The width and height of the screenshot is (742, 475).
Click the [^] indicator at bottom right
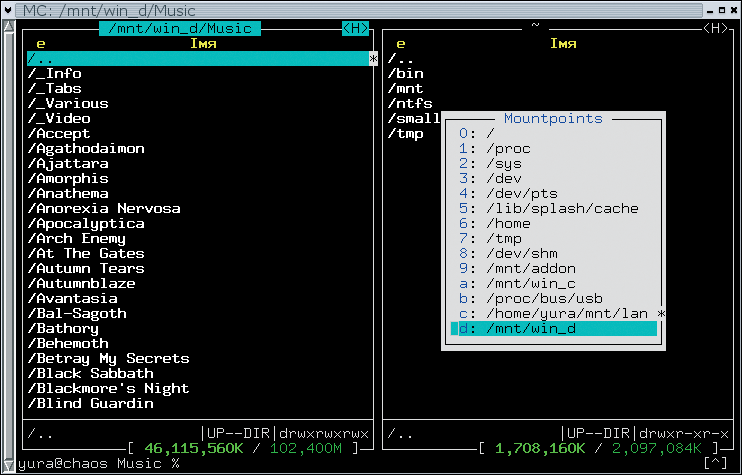point(715,463)
